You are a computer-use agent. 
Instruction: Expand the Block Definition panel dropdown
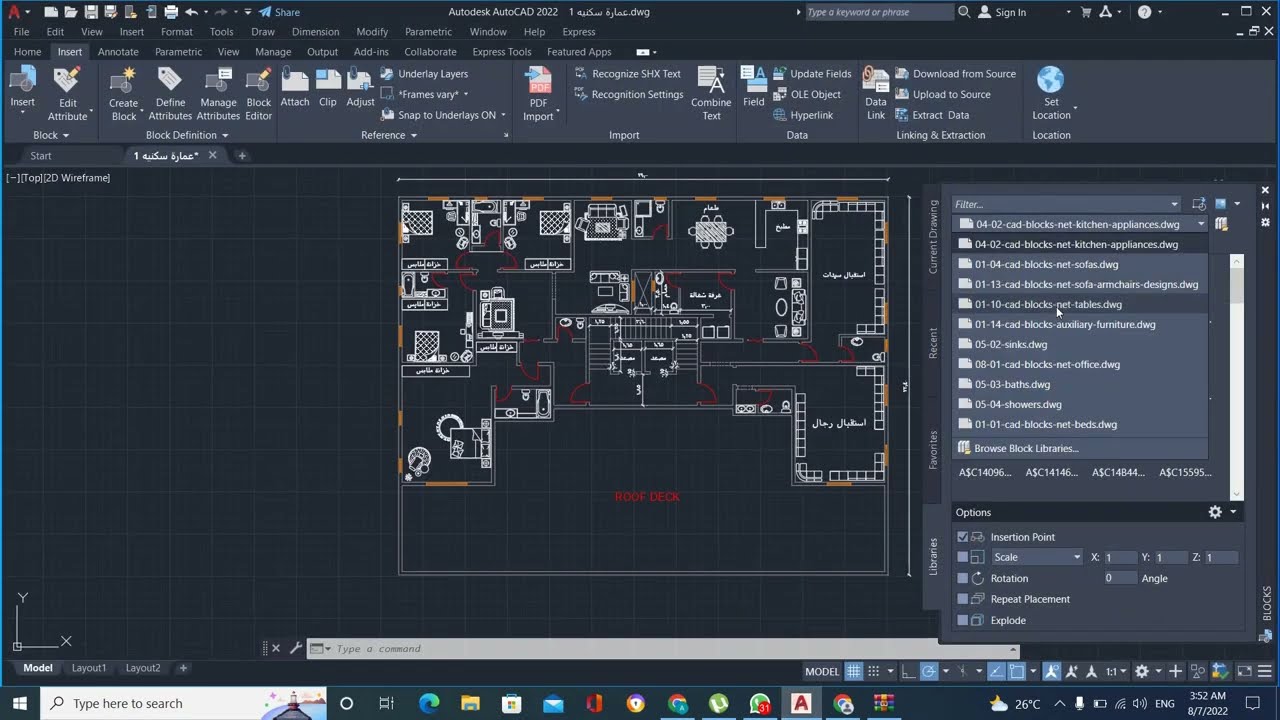(187, 135)
